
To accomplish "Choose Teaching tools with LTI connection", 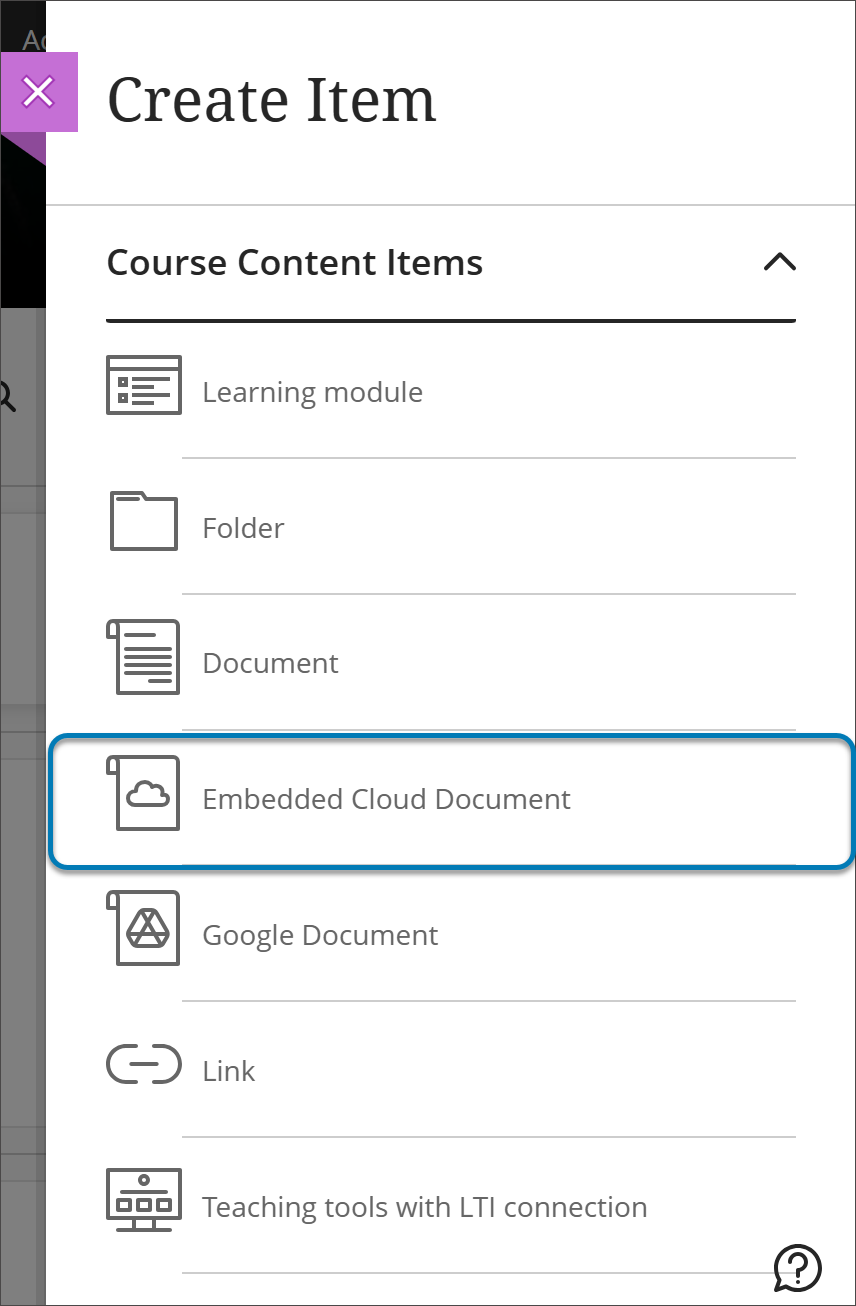I will point(425,1207).
